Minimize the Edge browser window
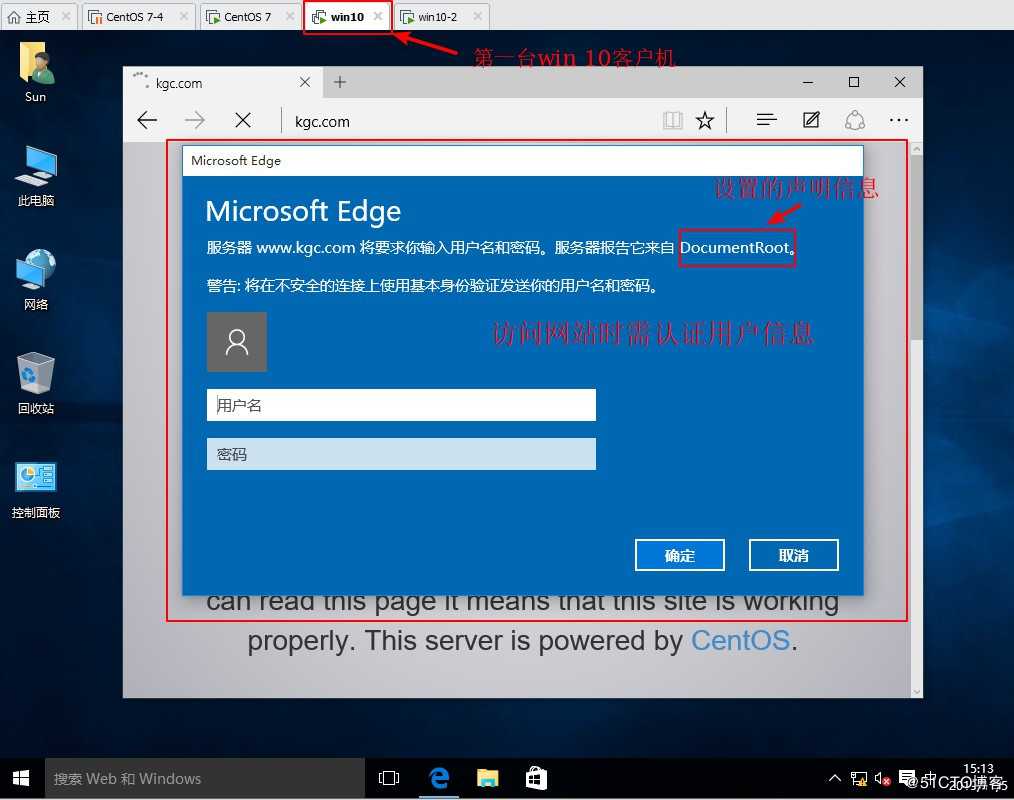This screenshot has width=1014, height=800. pyautogui.click(x=808, y=82)
